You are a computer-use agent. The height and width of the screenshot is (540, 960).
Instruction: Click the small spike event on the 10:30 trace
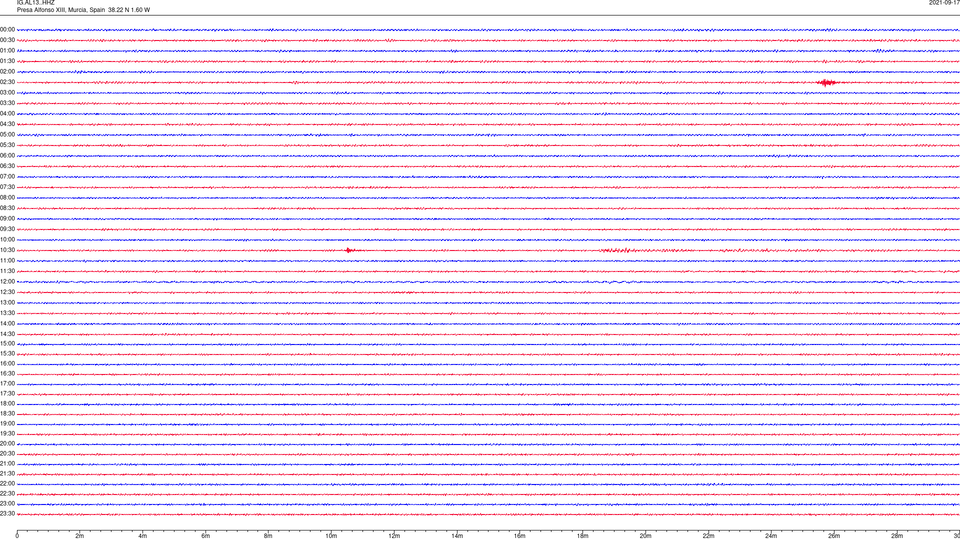click(x=348, y=250)
